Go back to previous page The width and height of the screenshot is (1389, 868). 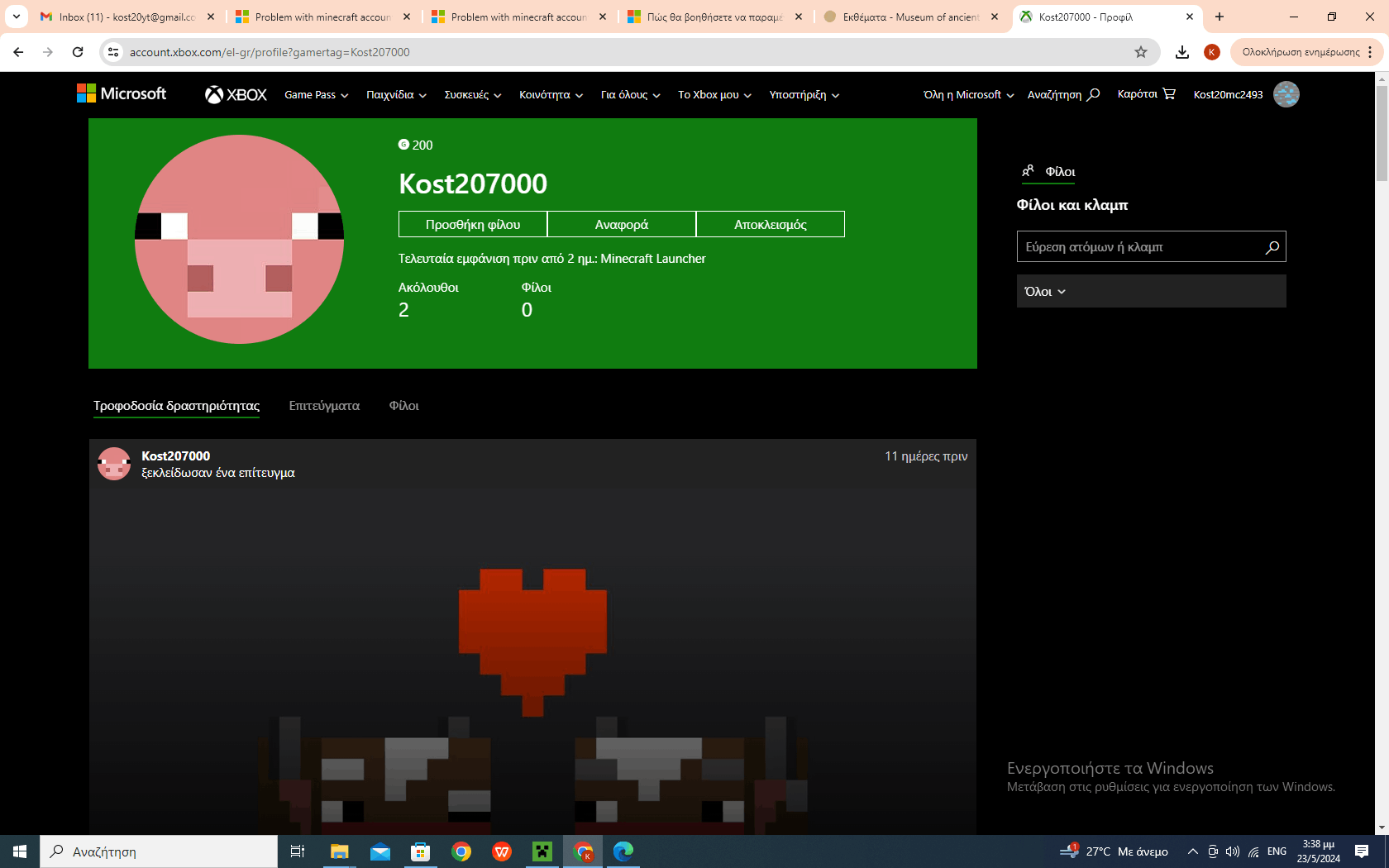18,52
